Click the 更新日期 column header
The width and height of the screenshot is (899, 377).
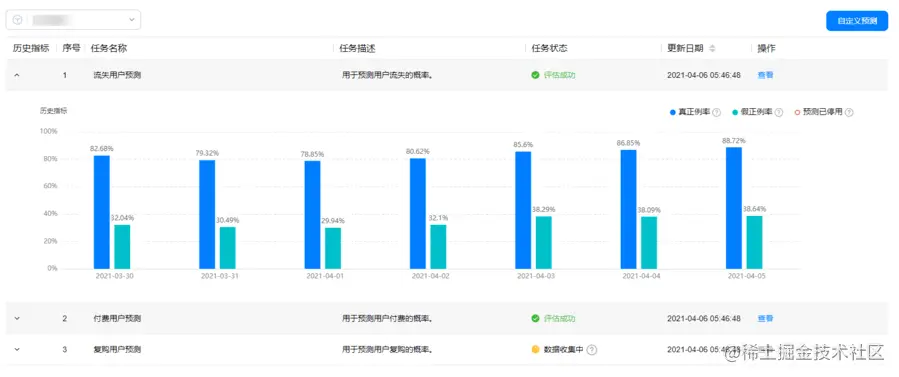pos(685,49)
